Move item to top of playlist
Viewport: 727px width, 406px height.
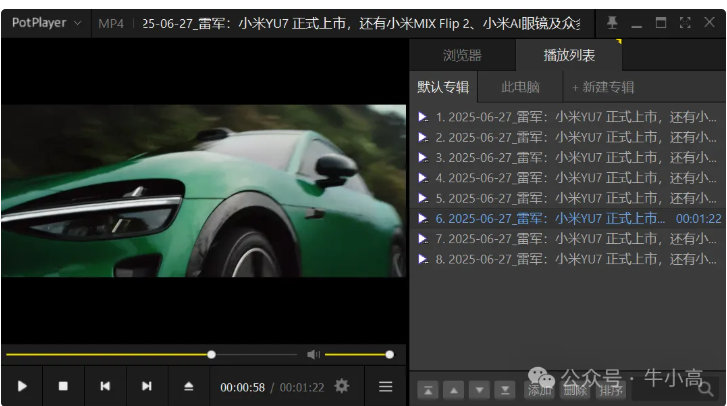pyautogui.click(x=428, y=390)
